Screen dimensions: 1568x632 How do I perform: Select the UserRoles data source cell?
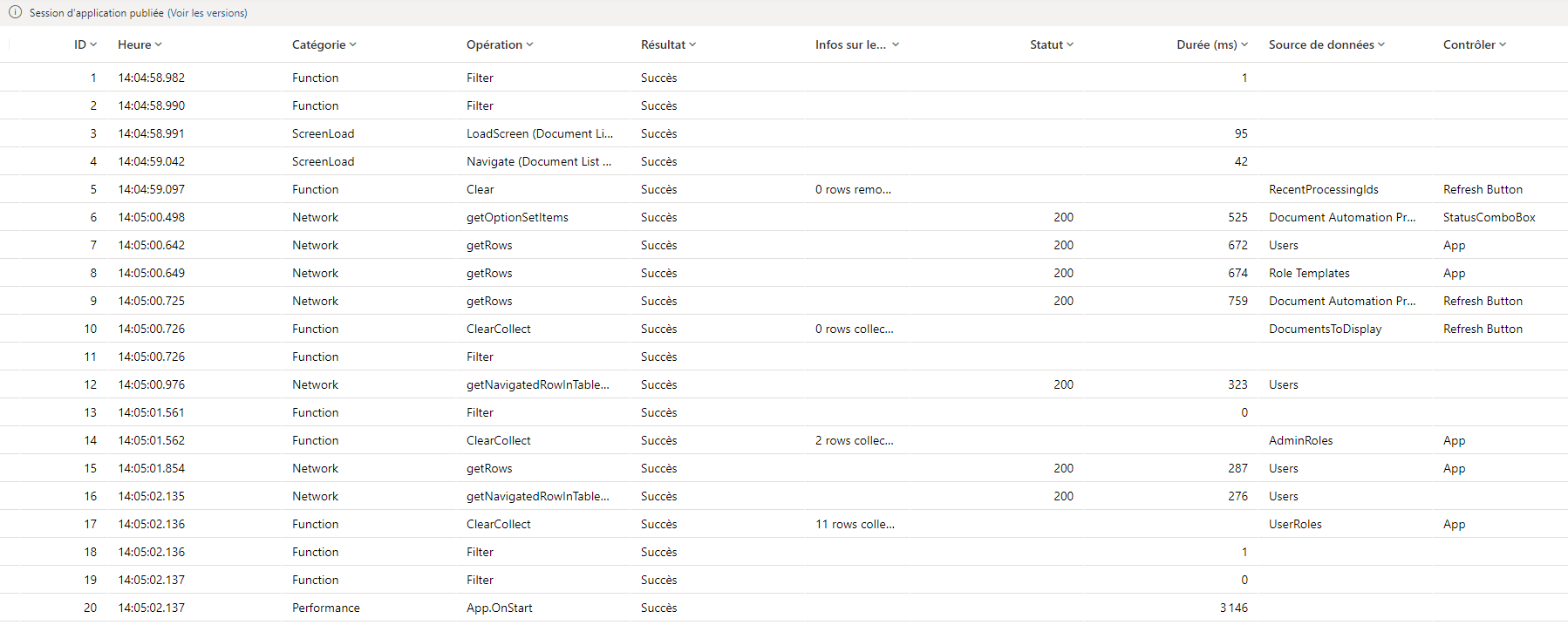point(1295,524)
